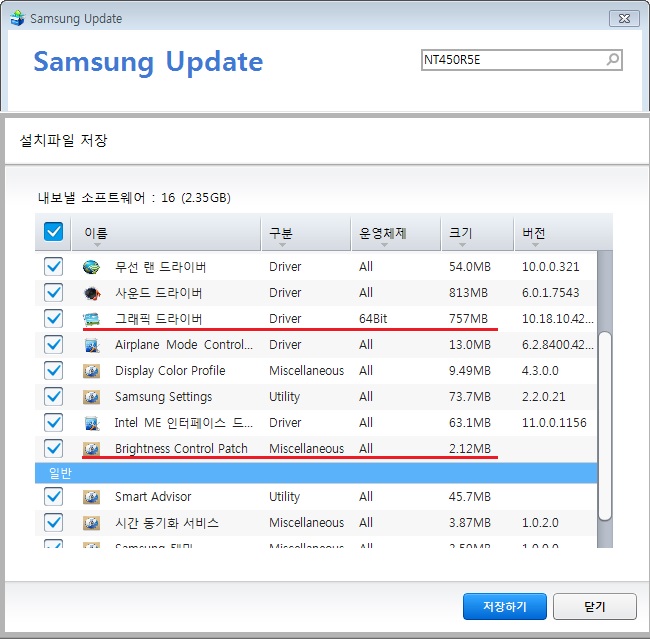Click the Smart Advisor row icon
The image size is (650, 639).
[x=91, y=497]
